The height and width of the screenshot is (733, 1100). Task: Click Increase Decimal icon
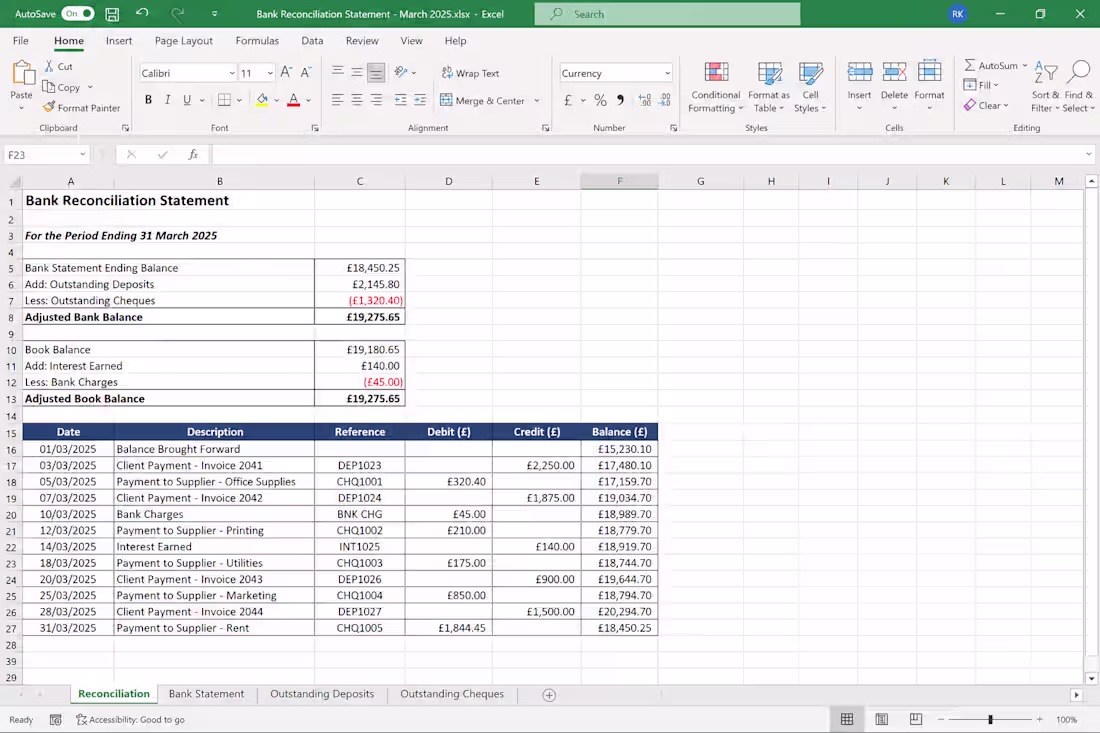[x=645, y=100]
